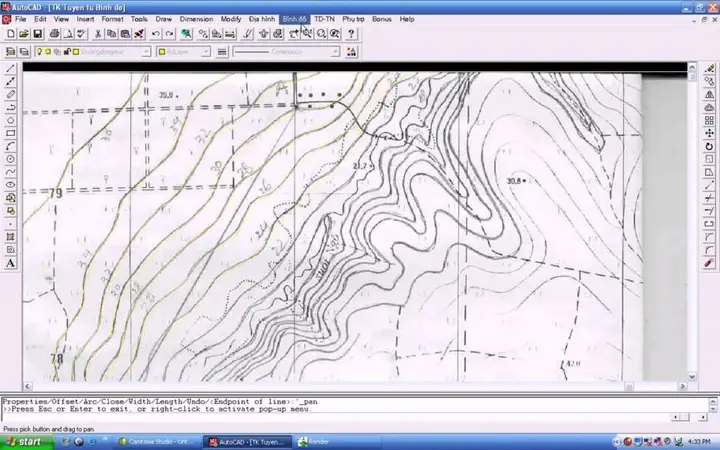Click the Help question mark icon
720x450 pixels.
coord(351,34)
